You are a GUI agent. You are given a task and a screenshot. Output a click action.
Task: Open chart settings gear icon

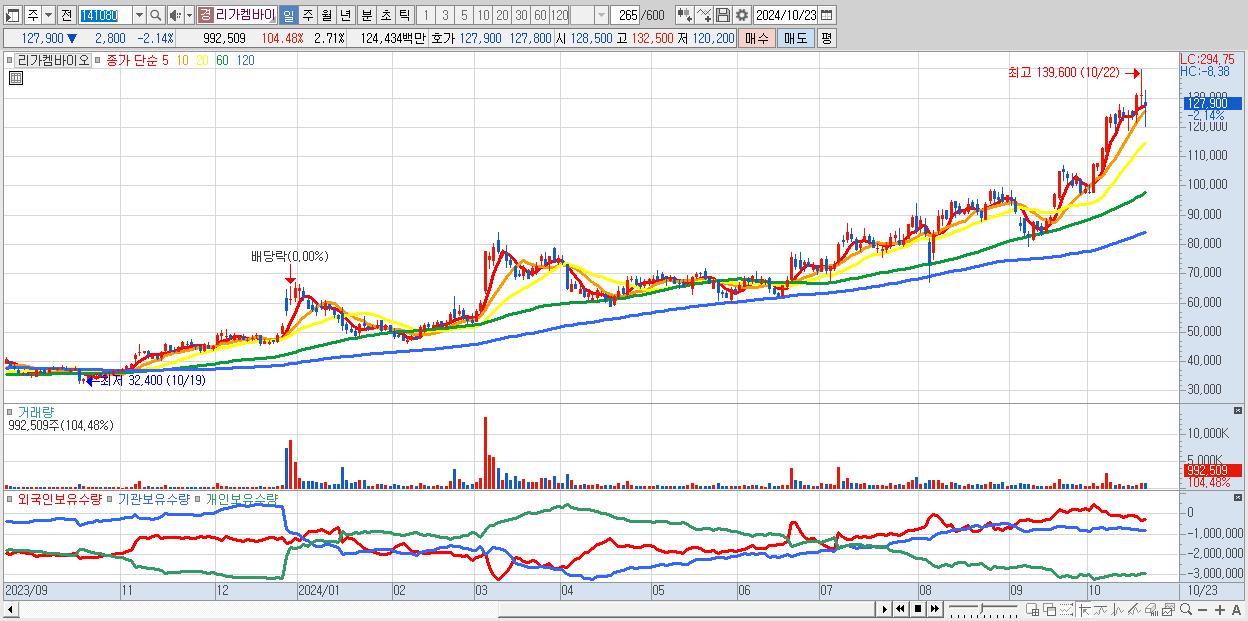tap(742, 15)
